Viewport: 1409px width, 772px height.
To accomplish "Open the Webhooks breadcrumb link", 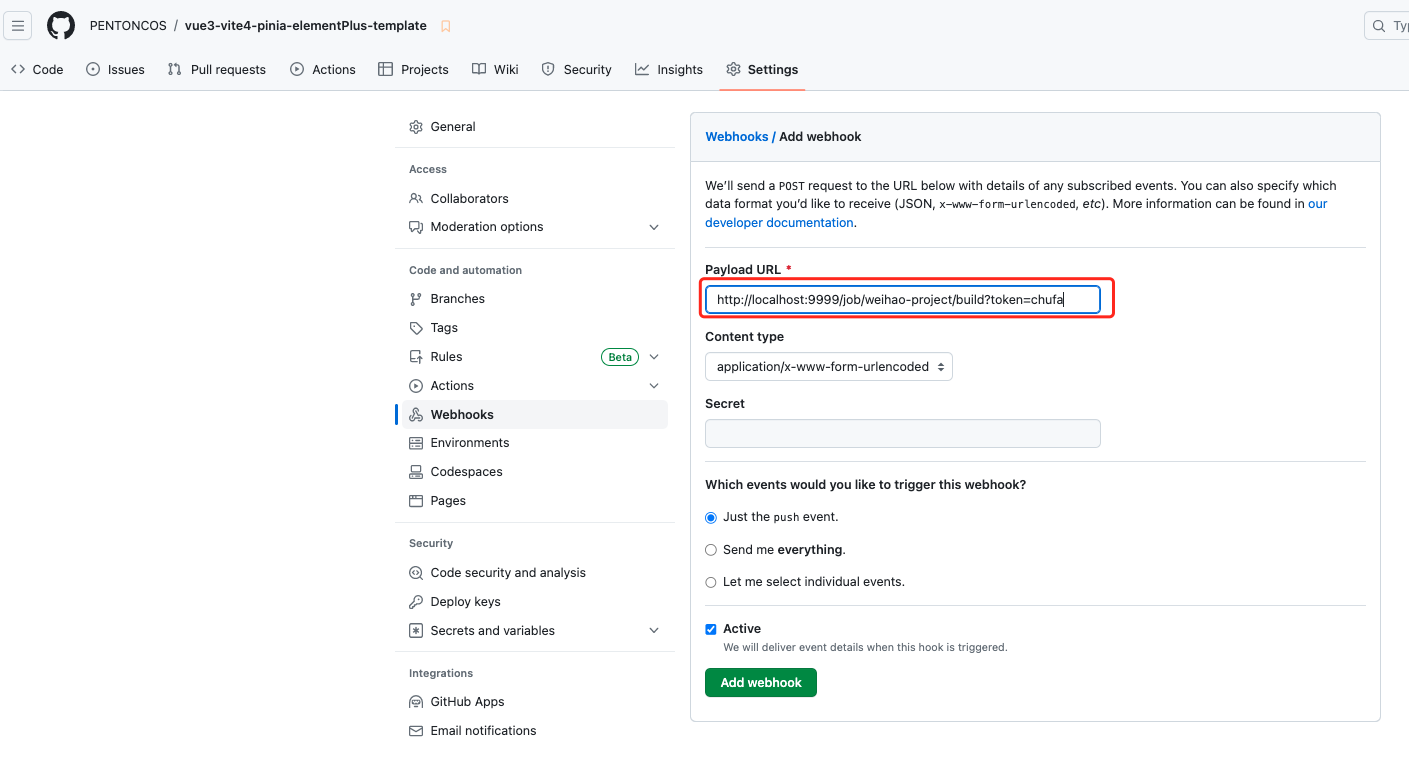I will (737, 137).
